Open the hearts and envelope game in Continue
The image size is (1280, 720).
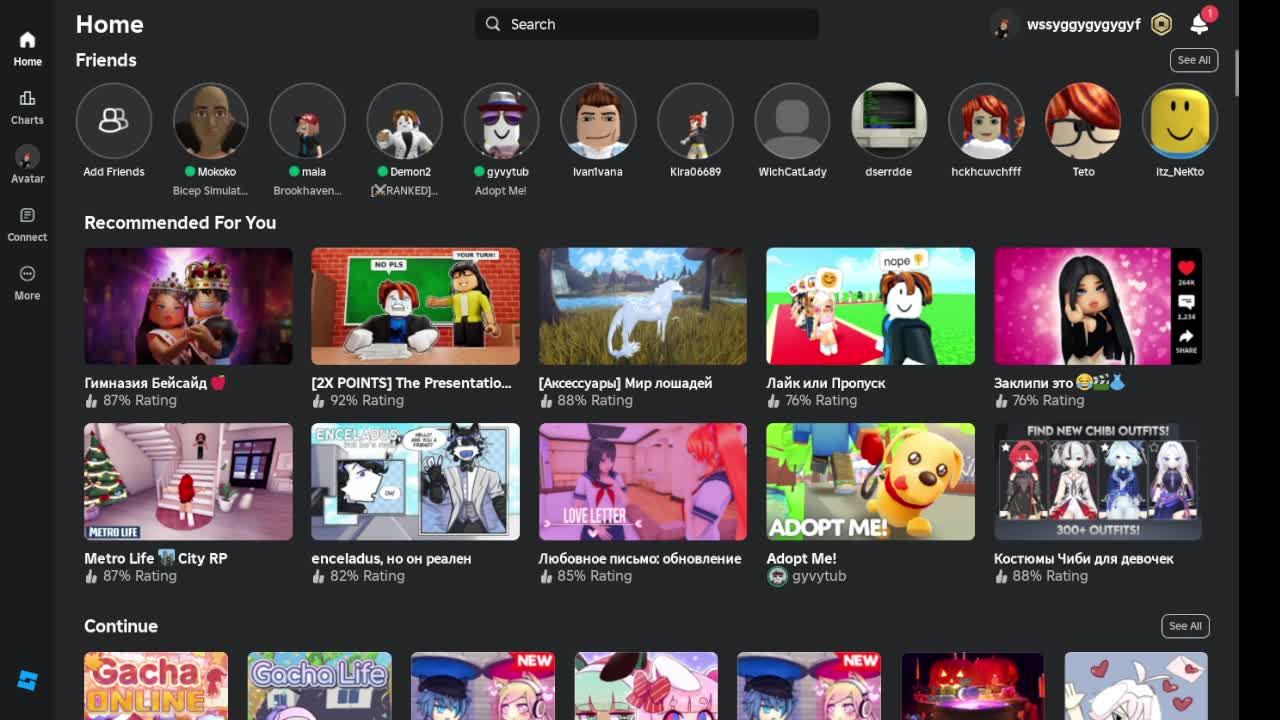1136,686
